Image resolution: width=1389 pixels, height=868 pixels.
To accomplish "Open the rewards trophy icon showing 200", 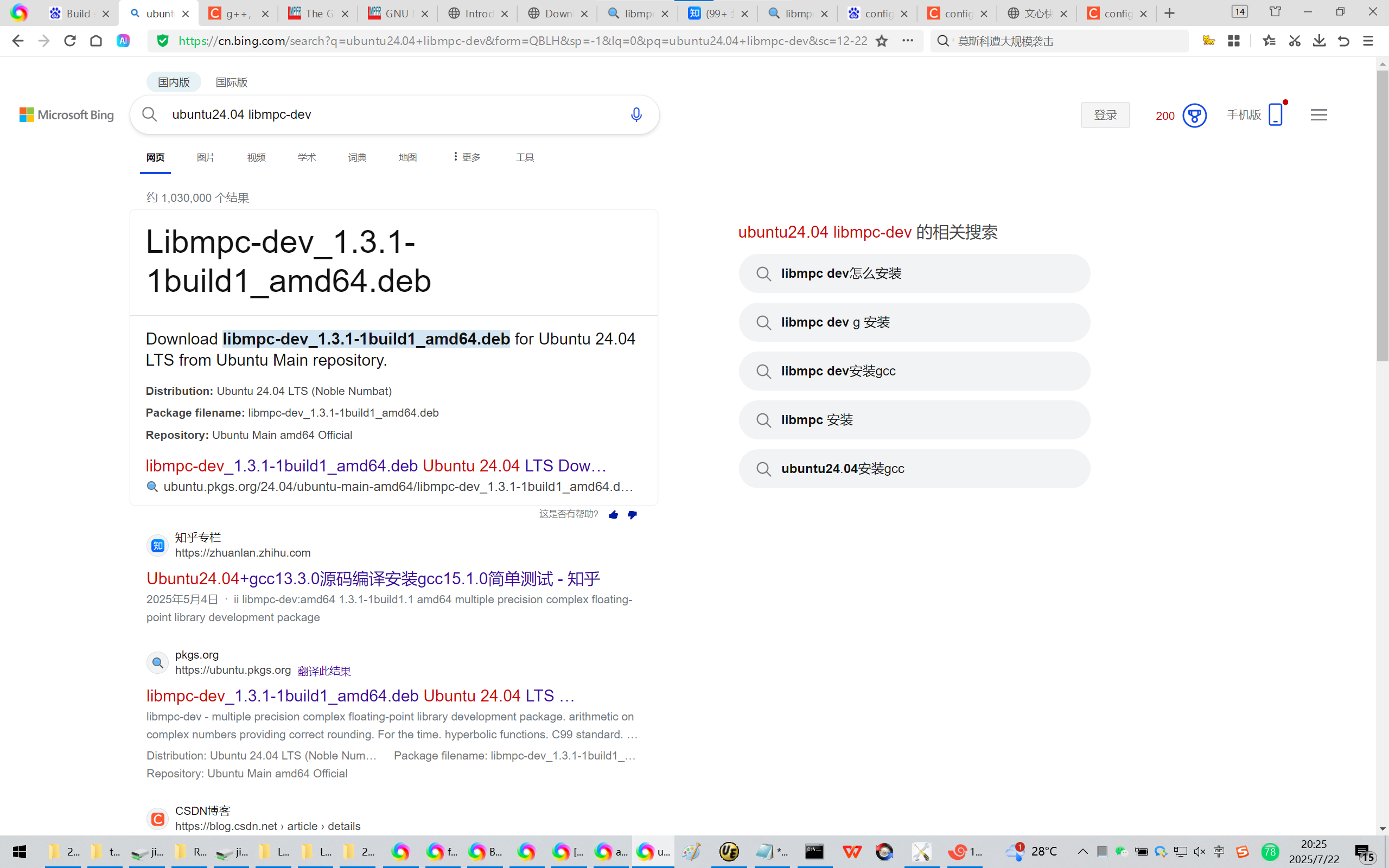I will [x=1194, y=116].
